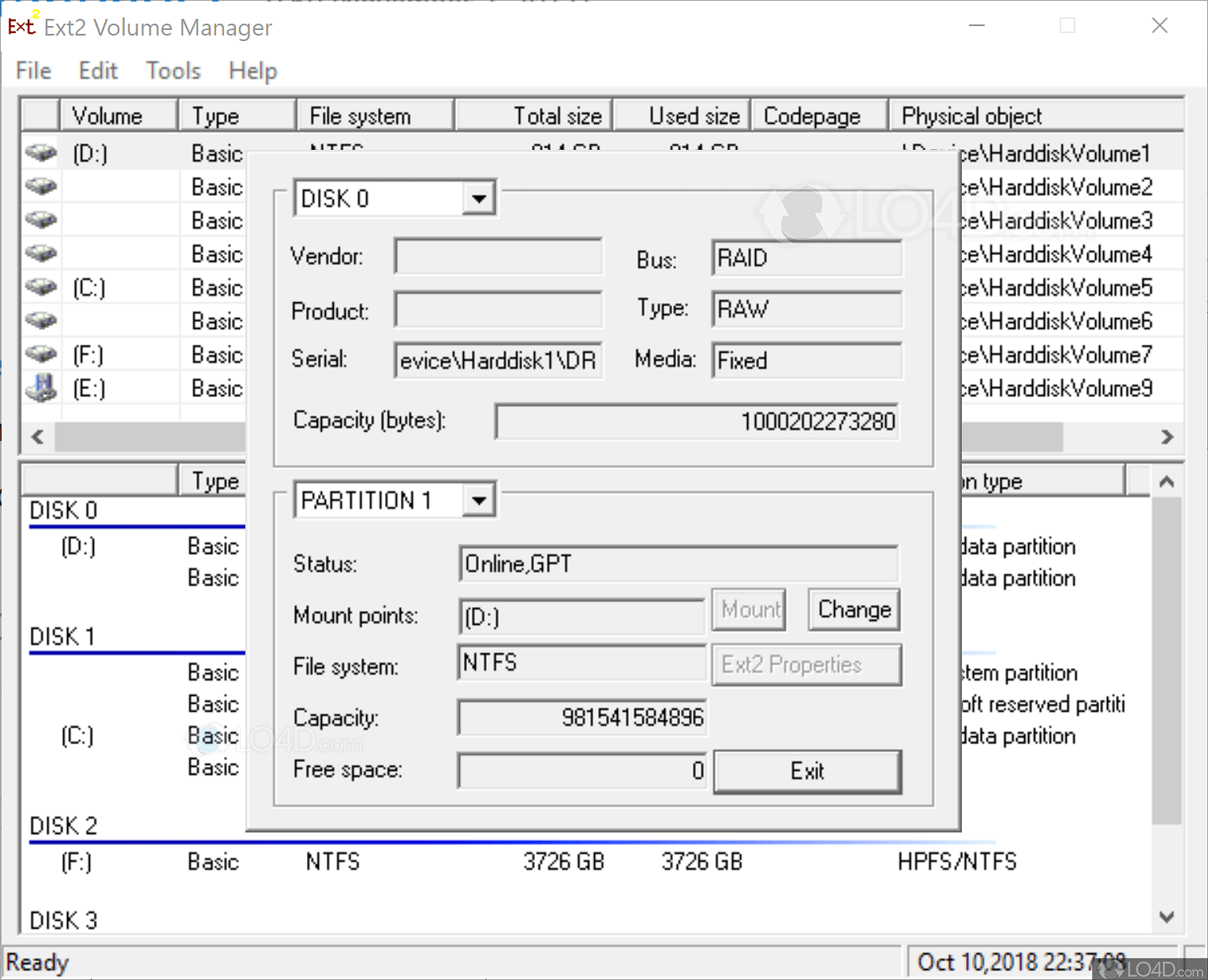Click the Free space field
This screenshot has height=980, width=1208.
[582, 770]
